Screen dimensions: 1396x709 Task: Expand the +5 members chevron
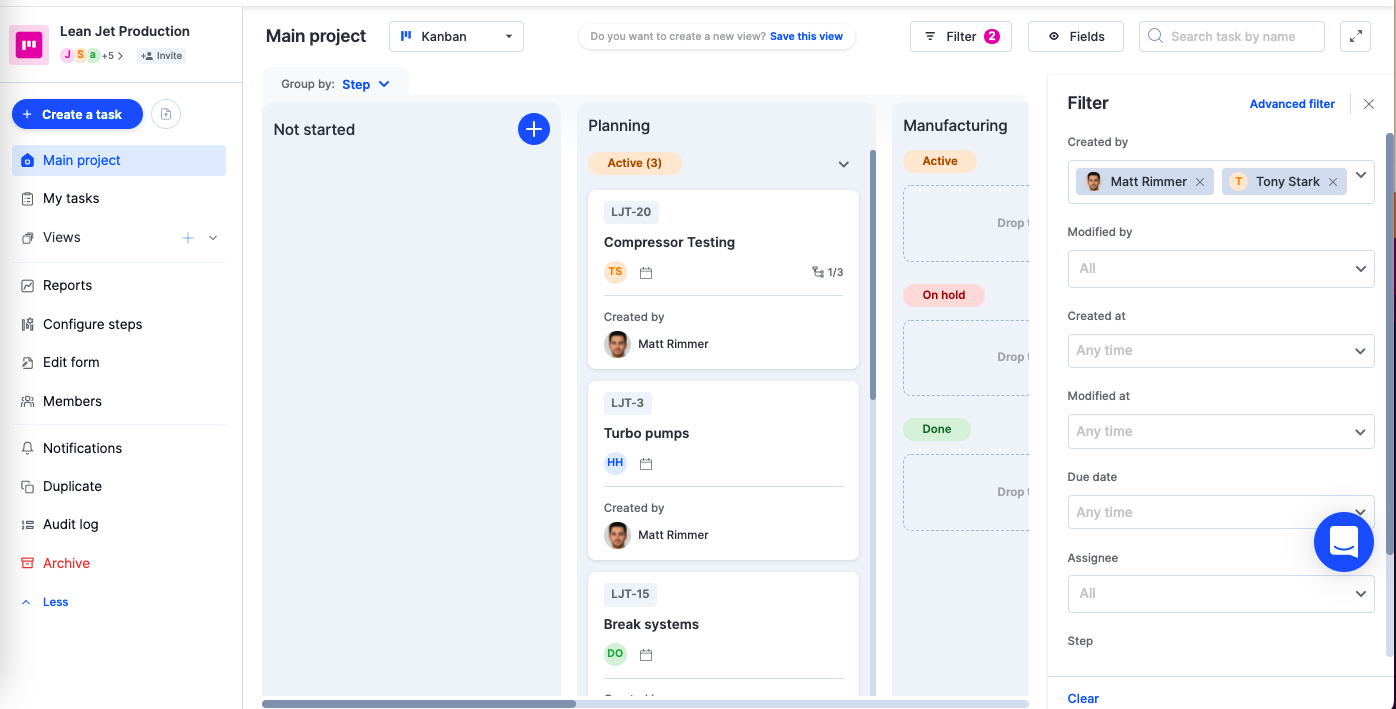tap(121, 56)
